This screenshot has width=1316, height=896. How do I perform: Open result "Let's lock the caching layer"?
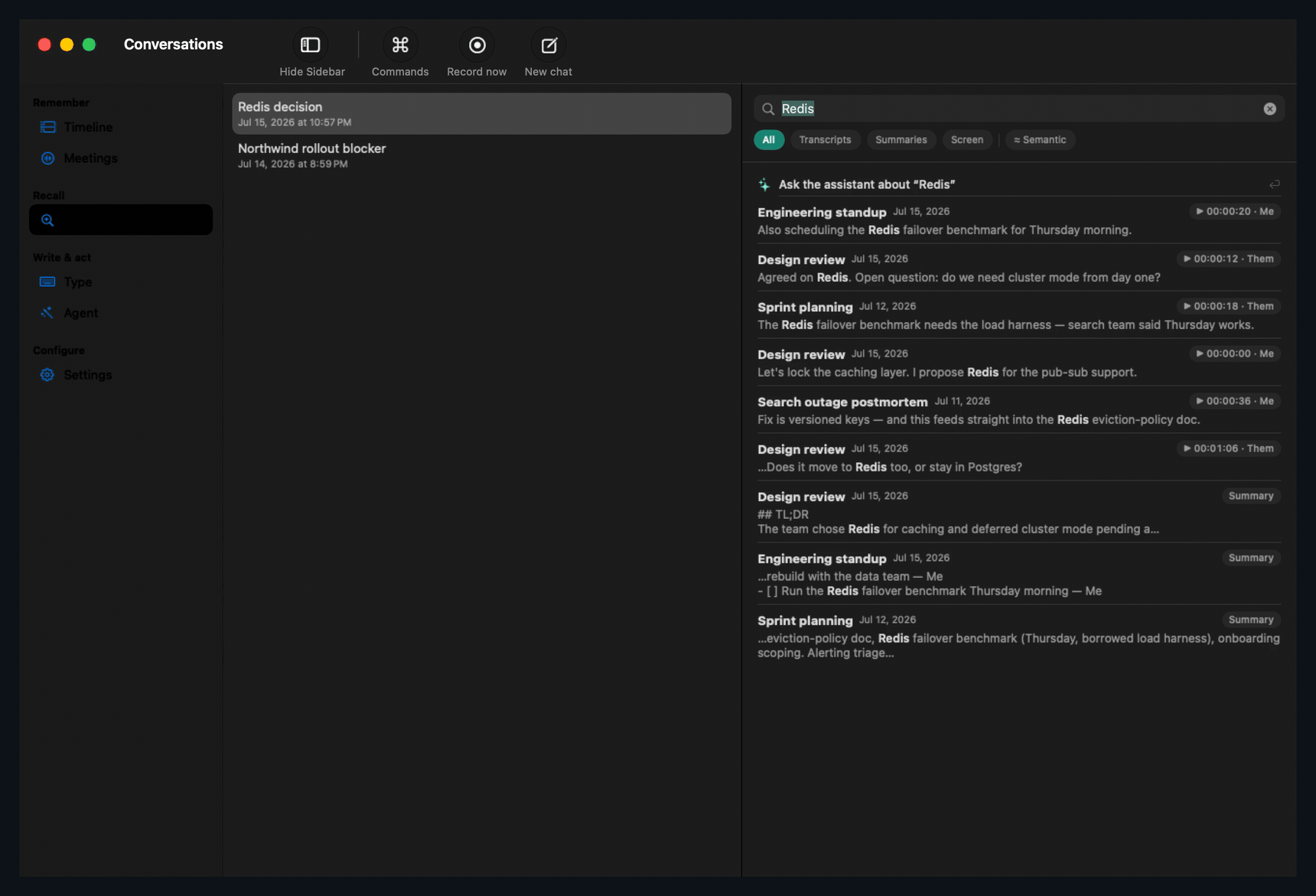point(1018,363)
